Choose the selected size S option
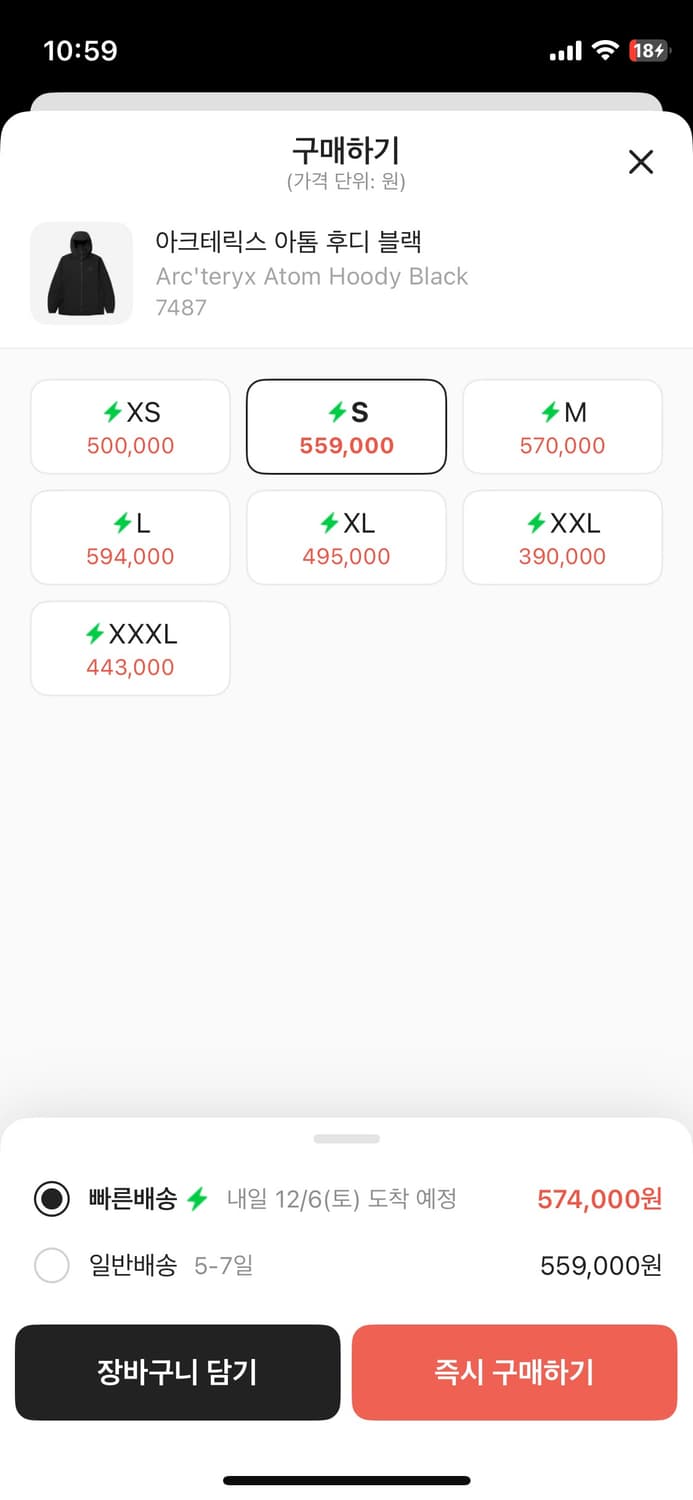Viewport: 693px width, 1500px height. [x=346, y=427]
